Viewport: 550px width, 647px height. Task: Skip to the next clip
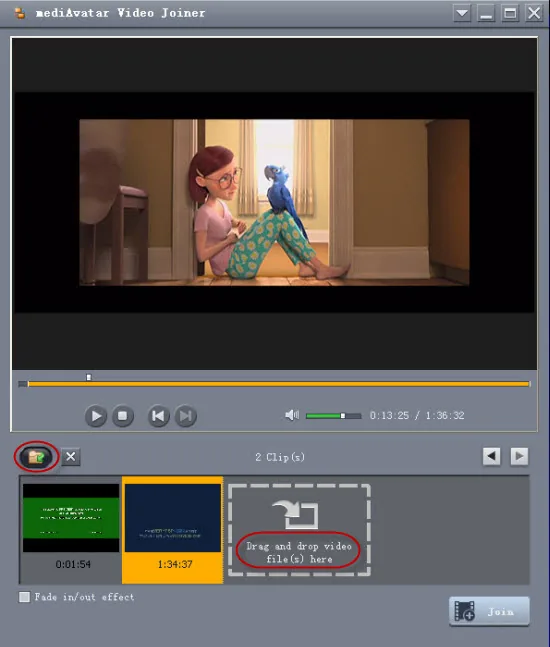pos(185,416)
